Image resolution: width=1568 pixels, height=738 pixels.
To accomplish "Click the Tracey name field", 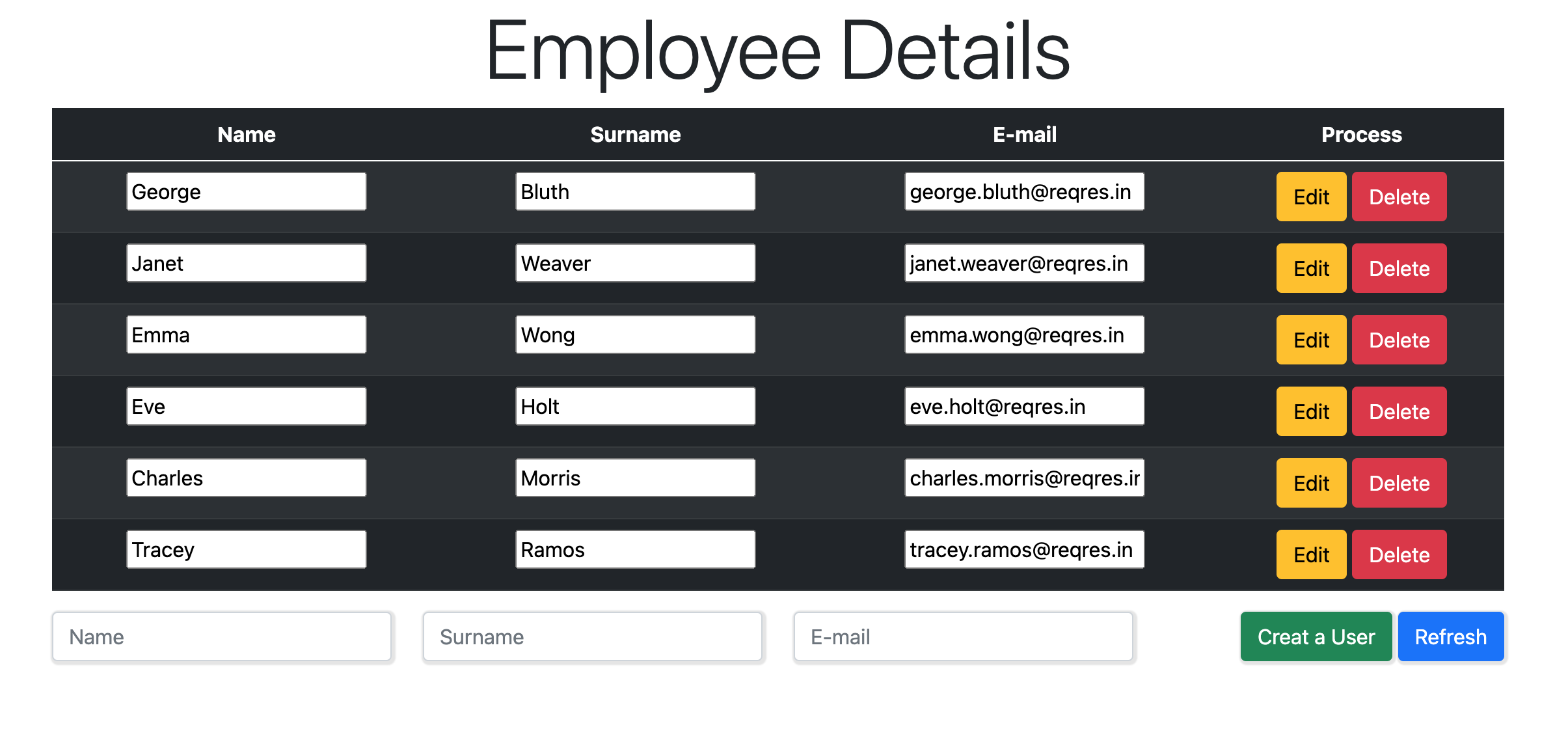I will tap(246, 549).
